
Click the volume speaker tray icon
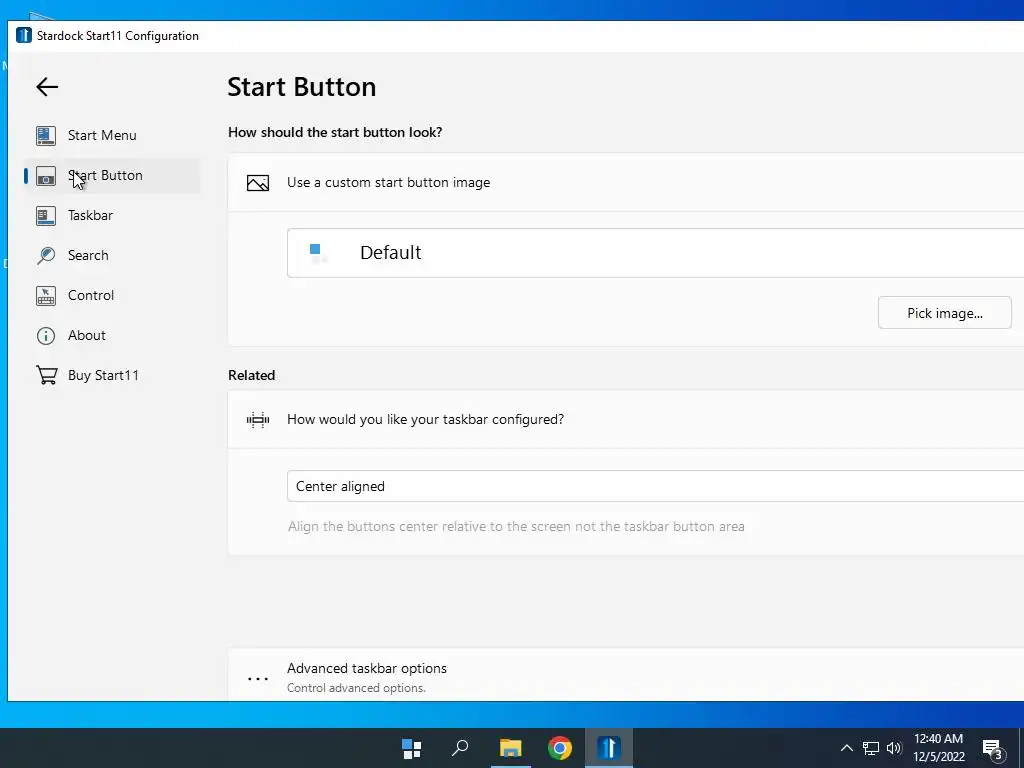coord(894,748)
